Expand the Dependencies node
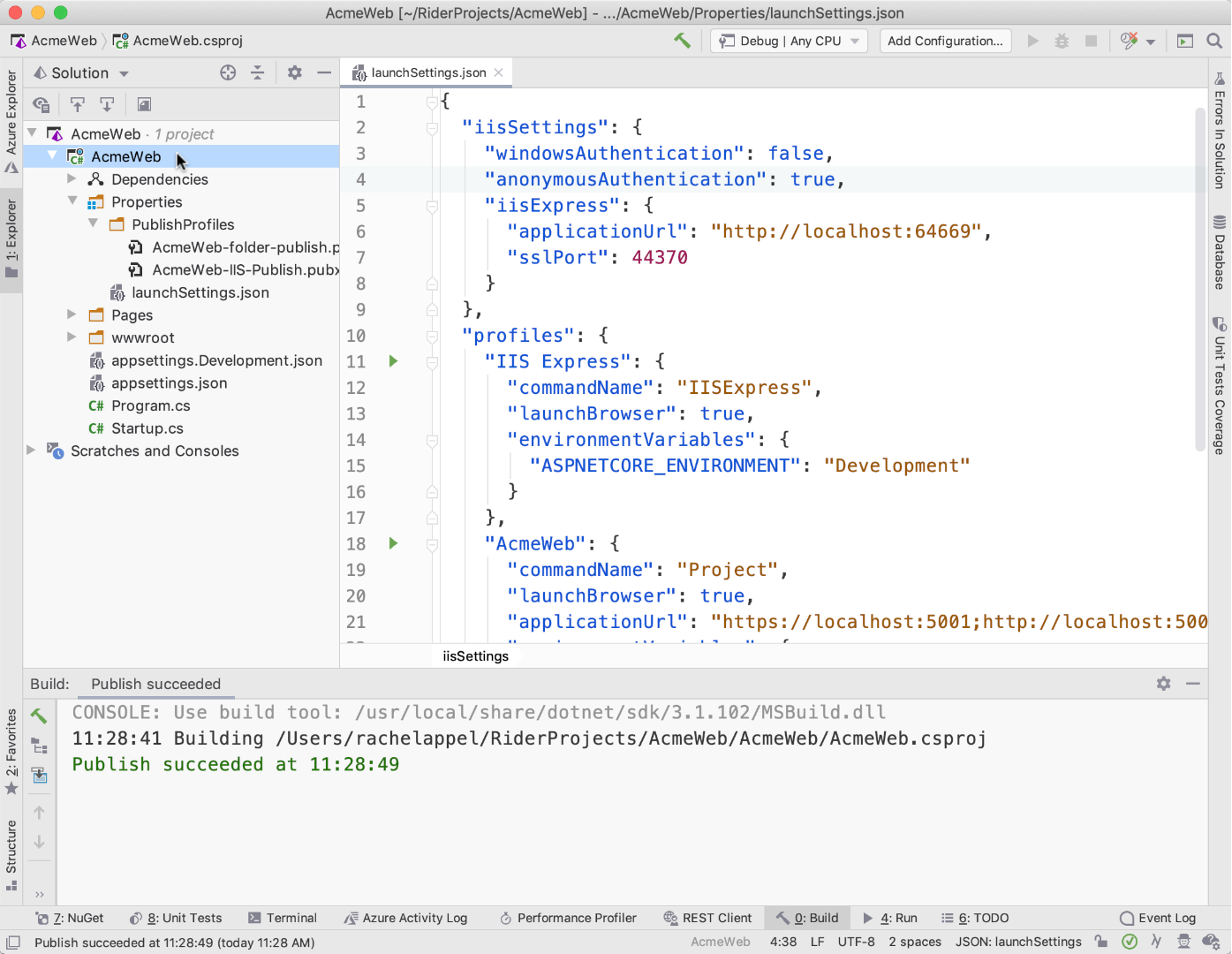This screenshot has height=954, width=1232. 72,179
